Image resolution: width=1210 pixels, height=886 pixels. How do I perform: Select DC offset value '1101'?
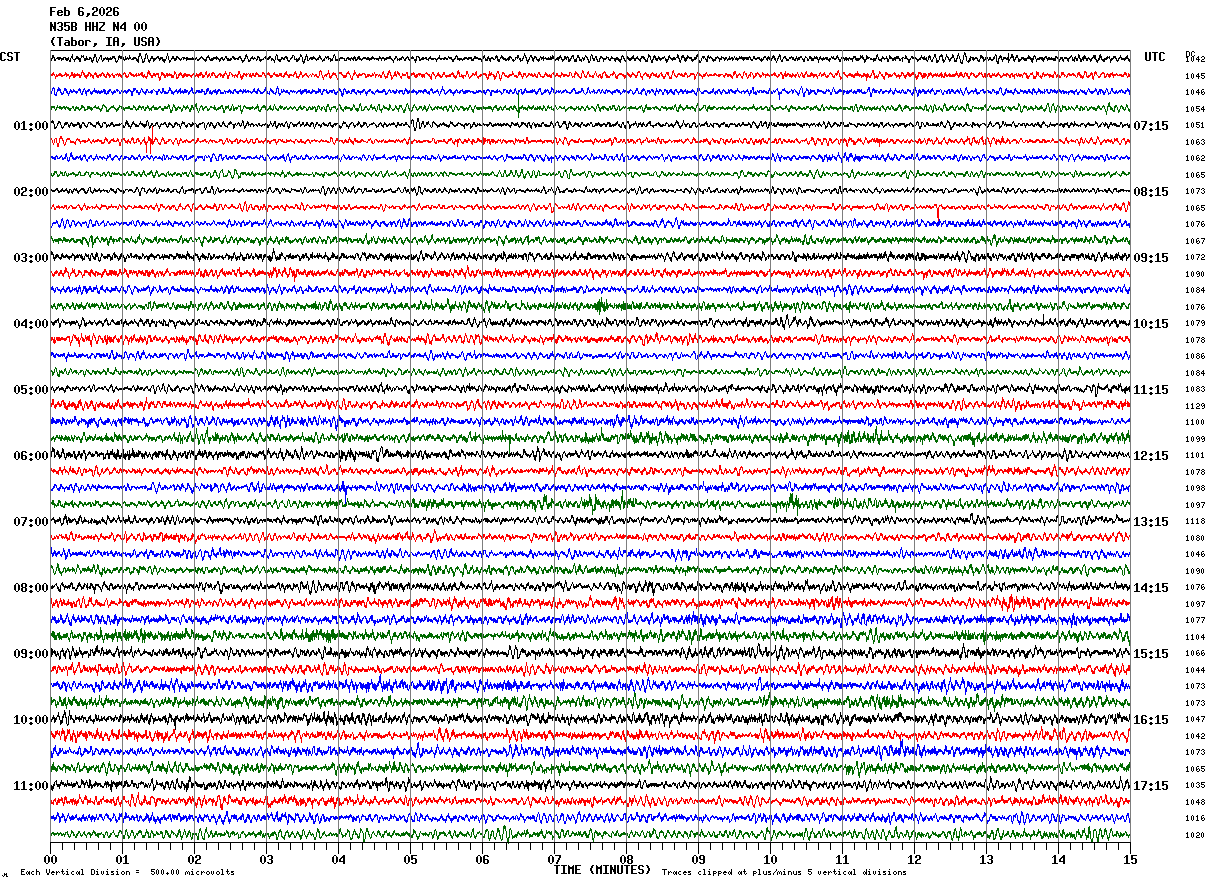1195,456
